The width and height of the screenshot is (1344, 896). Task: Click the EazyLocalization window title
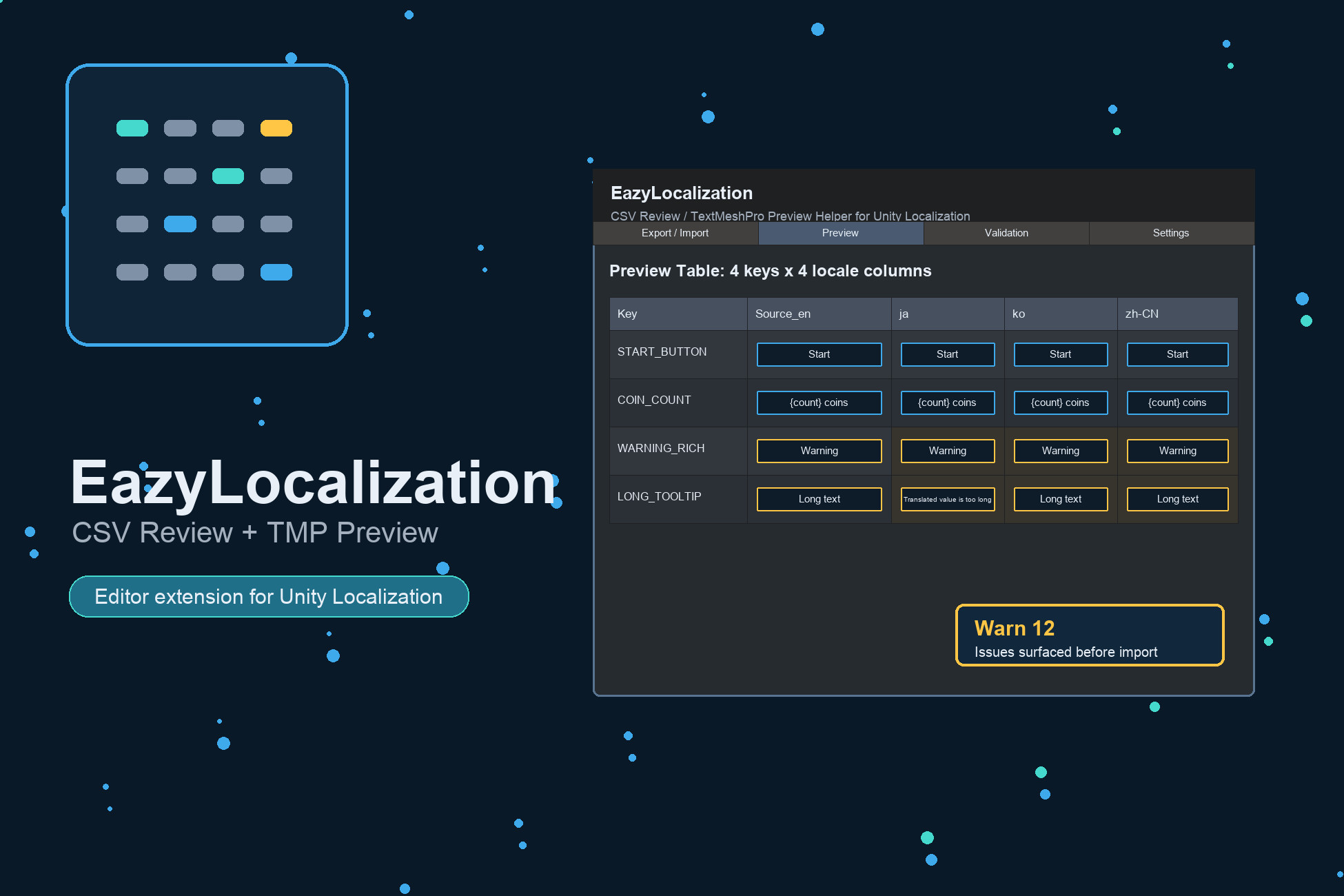[x=682, y=193]
